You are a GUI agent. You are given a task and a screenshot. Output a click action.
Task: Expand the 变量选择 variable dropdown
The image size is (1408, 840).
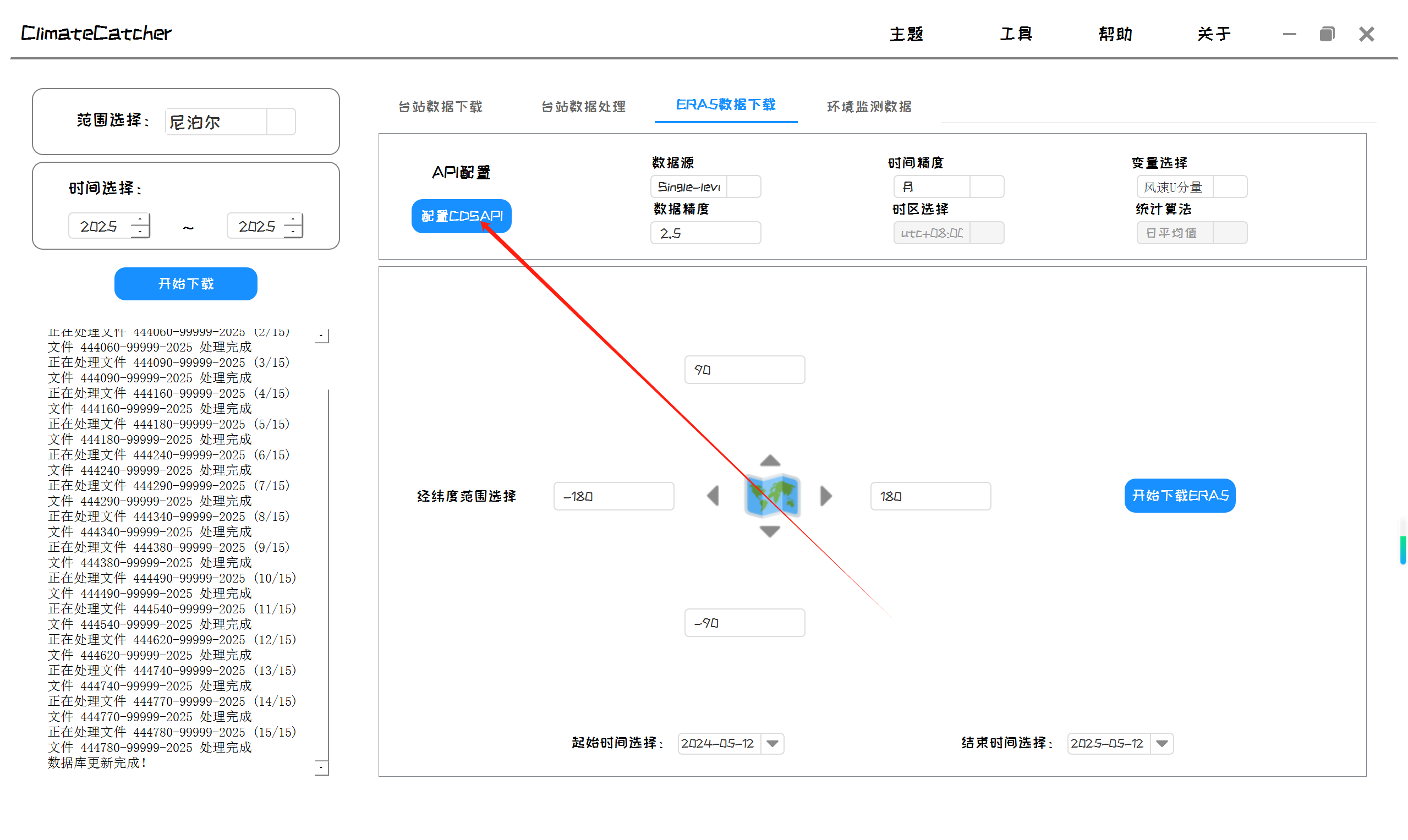[x=1230, y=187]
